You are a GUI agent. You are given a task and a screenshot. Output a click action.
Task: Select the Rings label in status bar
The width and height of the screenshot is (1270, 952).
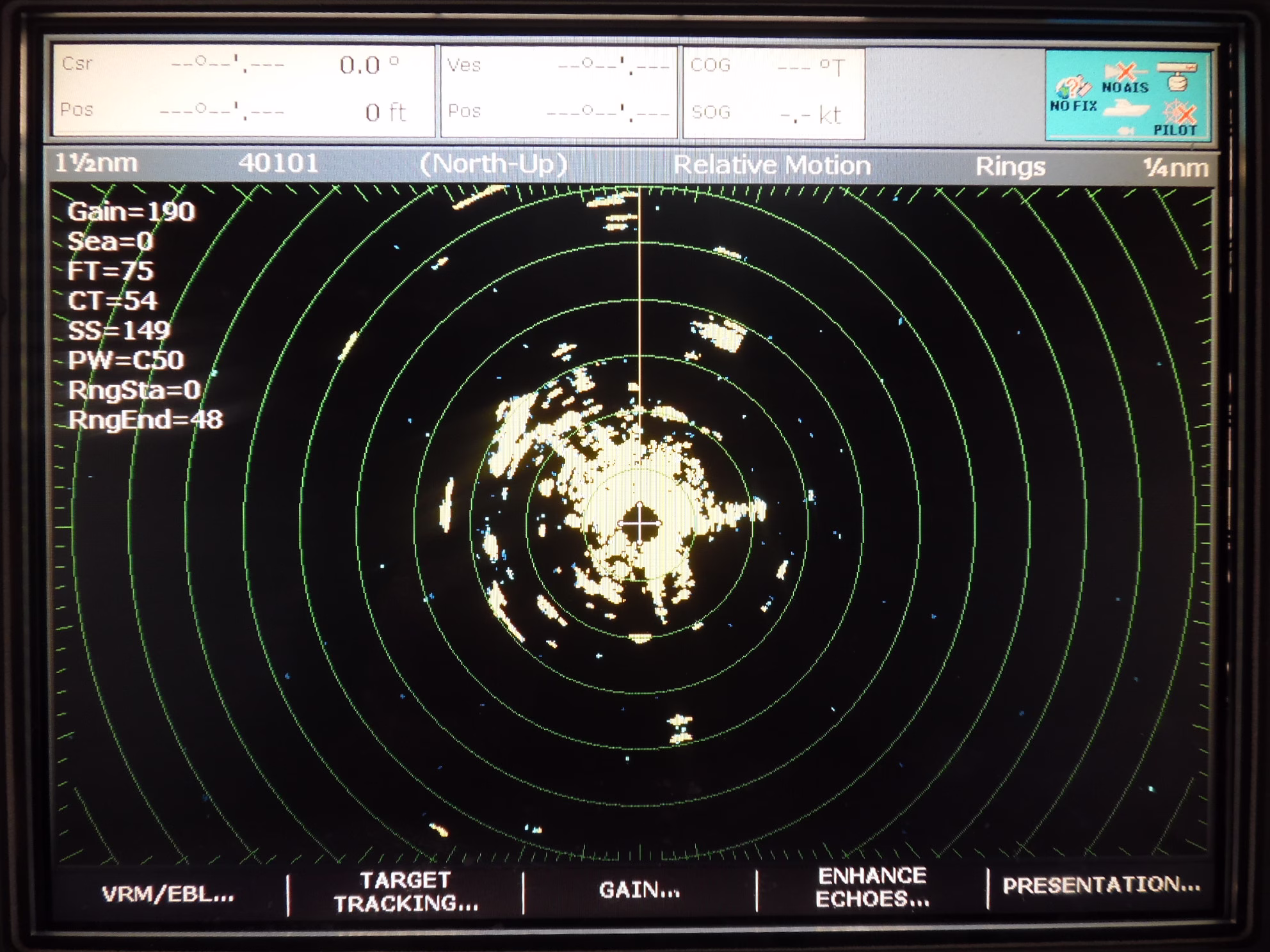click(x=1010, y=167)
